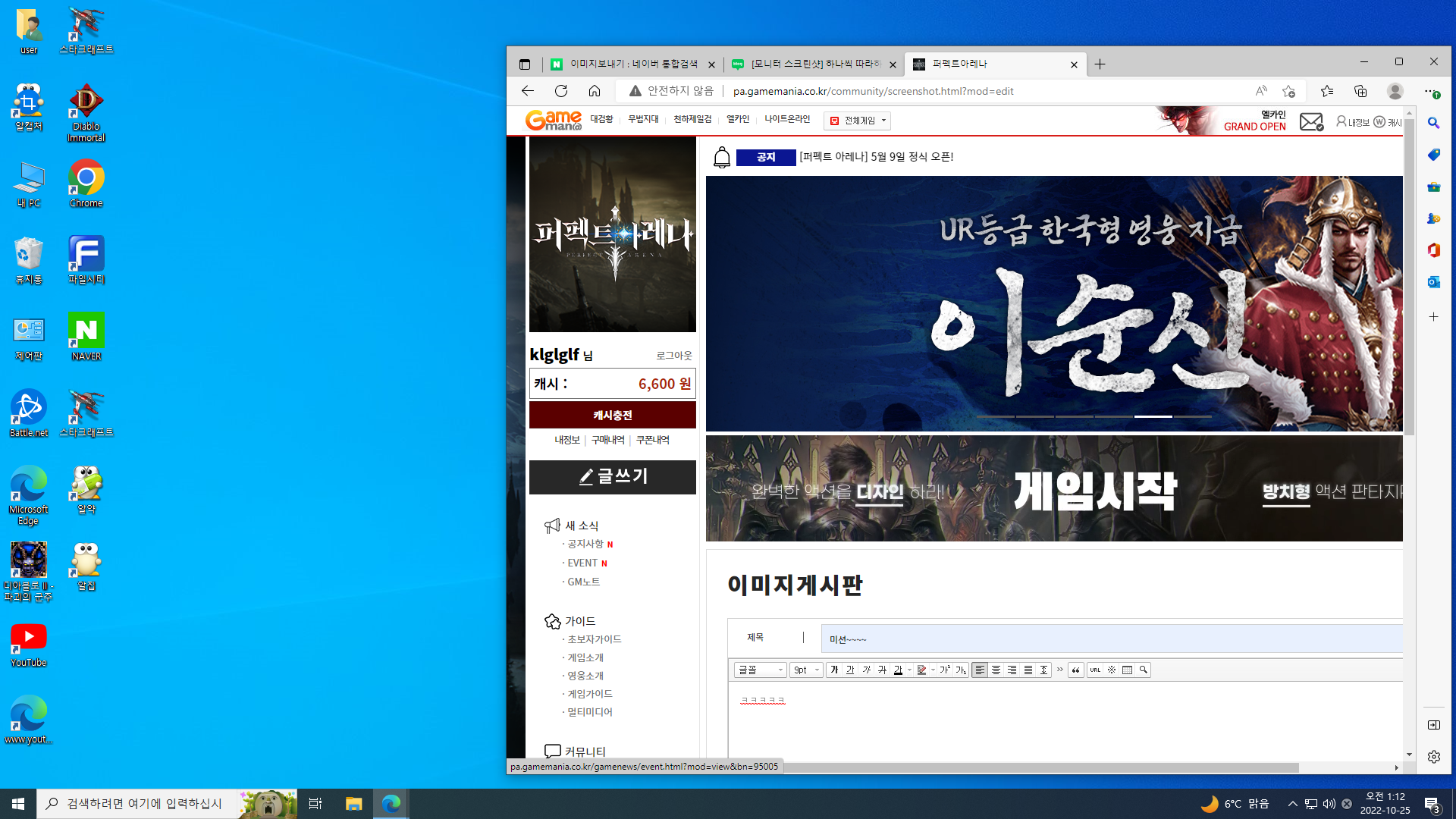Apply the font color swatch
The width and height of the screenshot is (1456, 819).
tap(898, 670)
